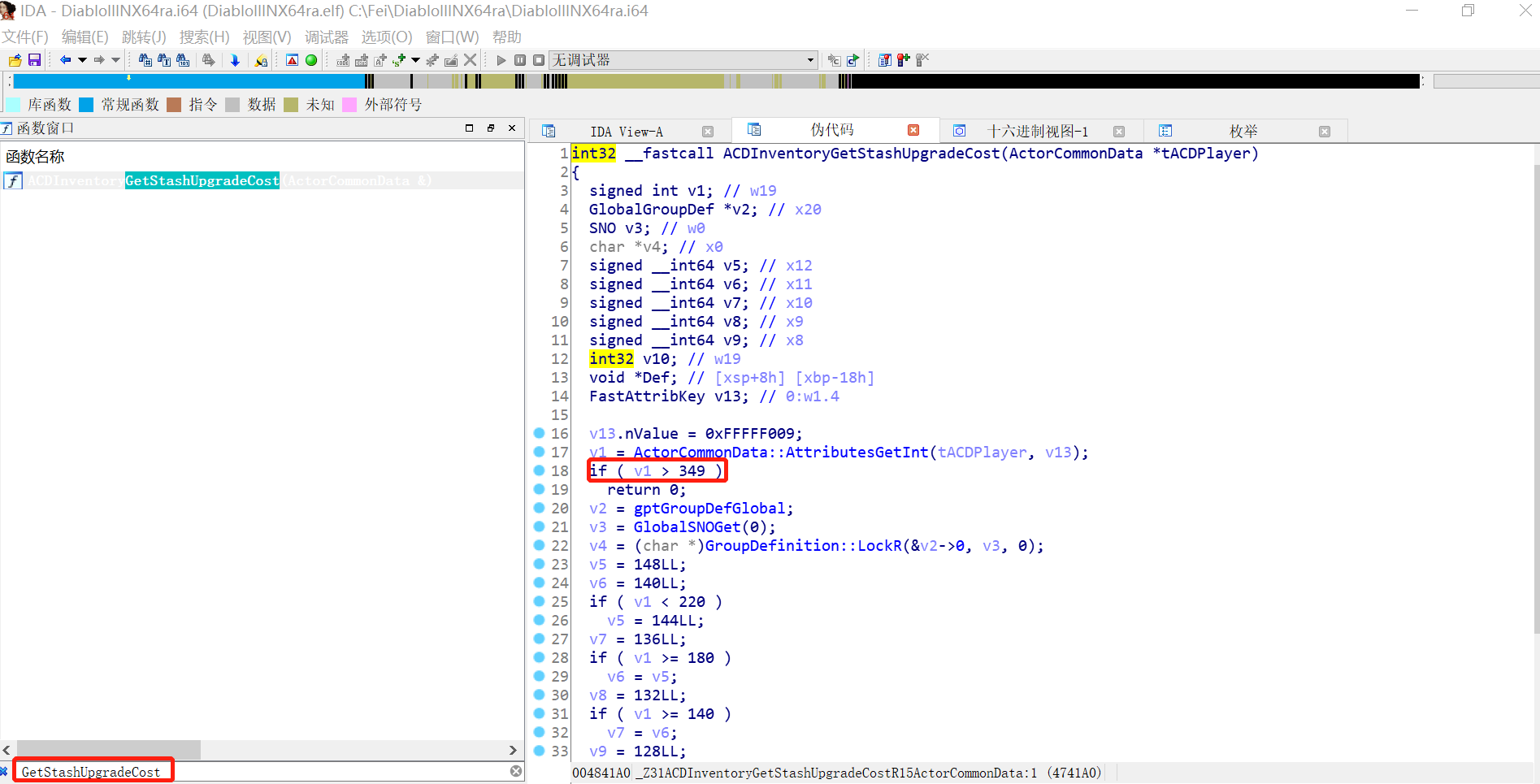Toggle the breakpoint dot on line 25
This screenshot has width=1540, height=784.
pyautogui.click(x=539, y=601)
